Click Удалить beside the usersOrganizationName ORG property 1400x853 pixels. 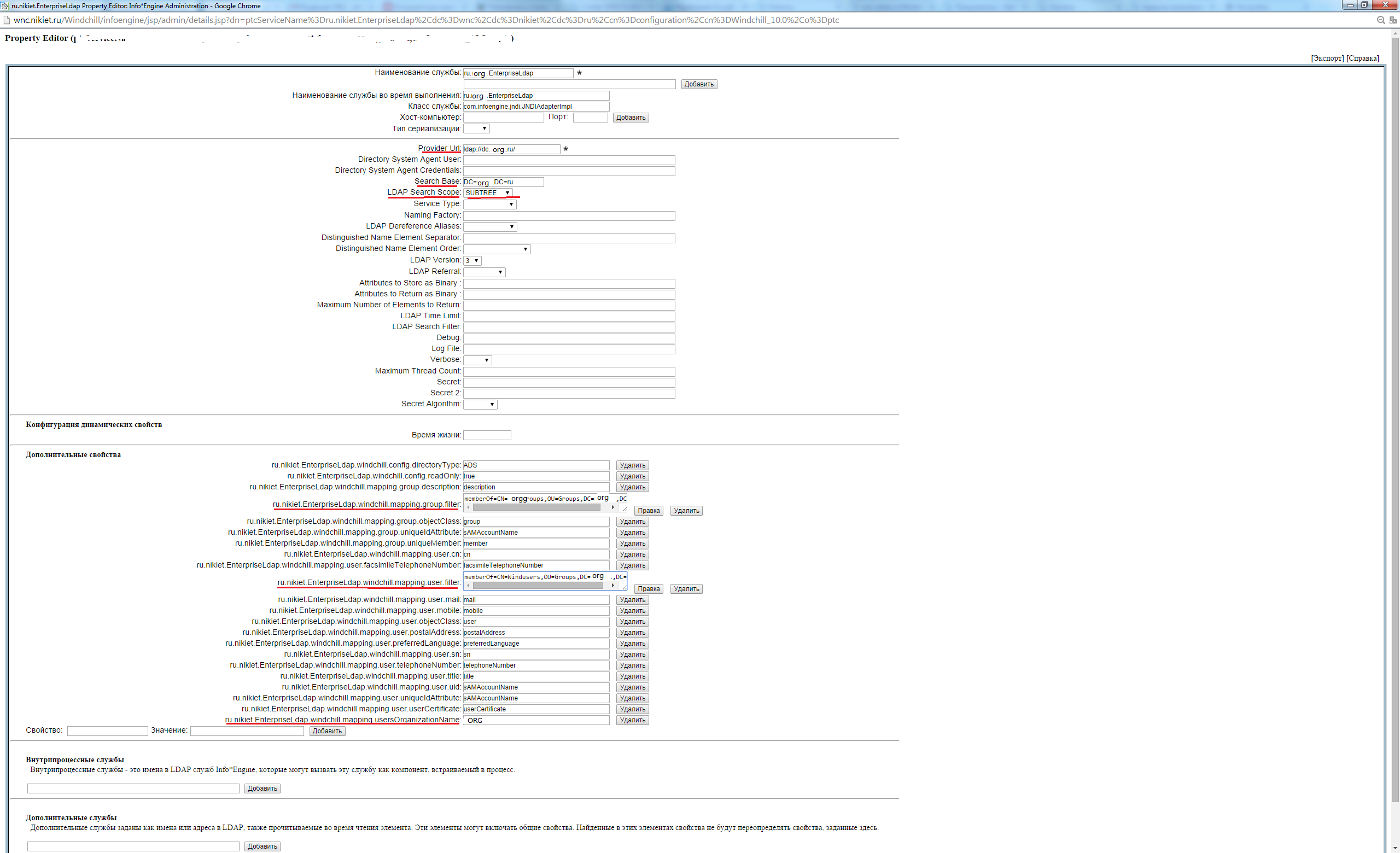(x=632, y=720)
